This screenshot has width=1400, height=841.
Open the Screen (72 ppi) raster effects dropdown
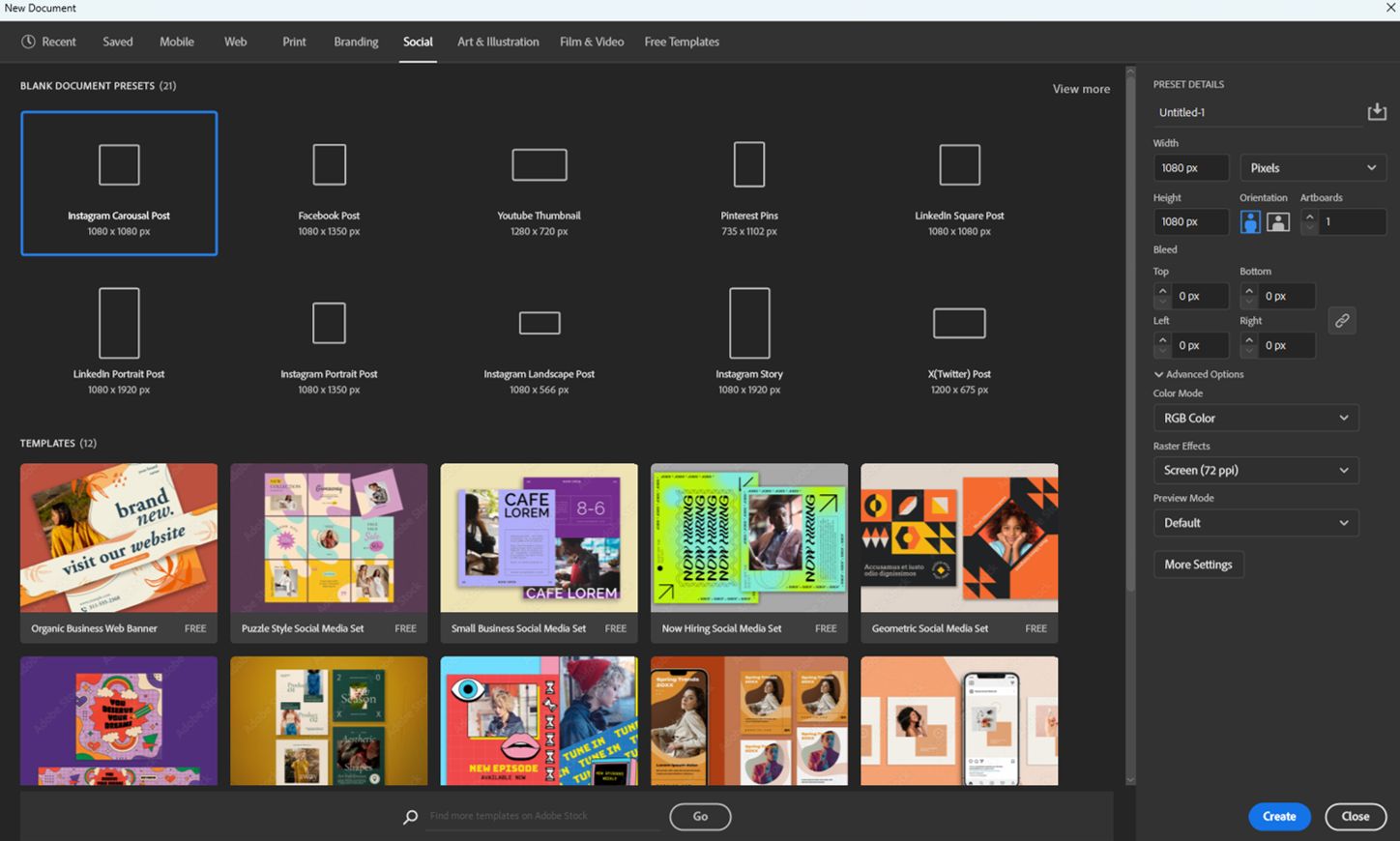point(1255,470)
